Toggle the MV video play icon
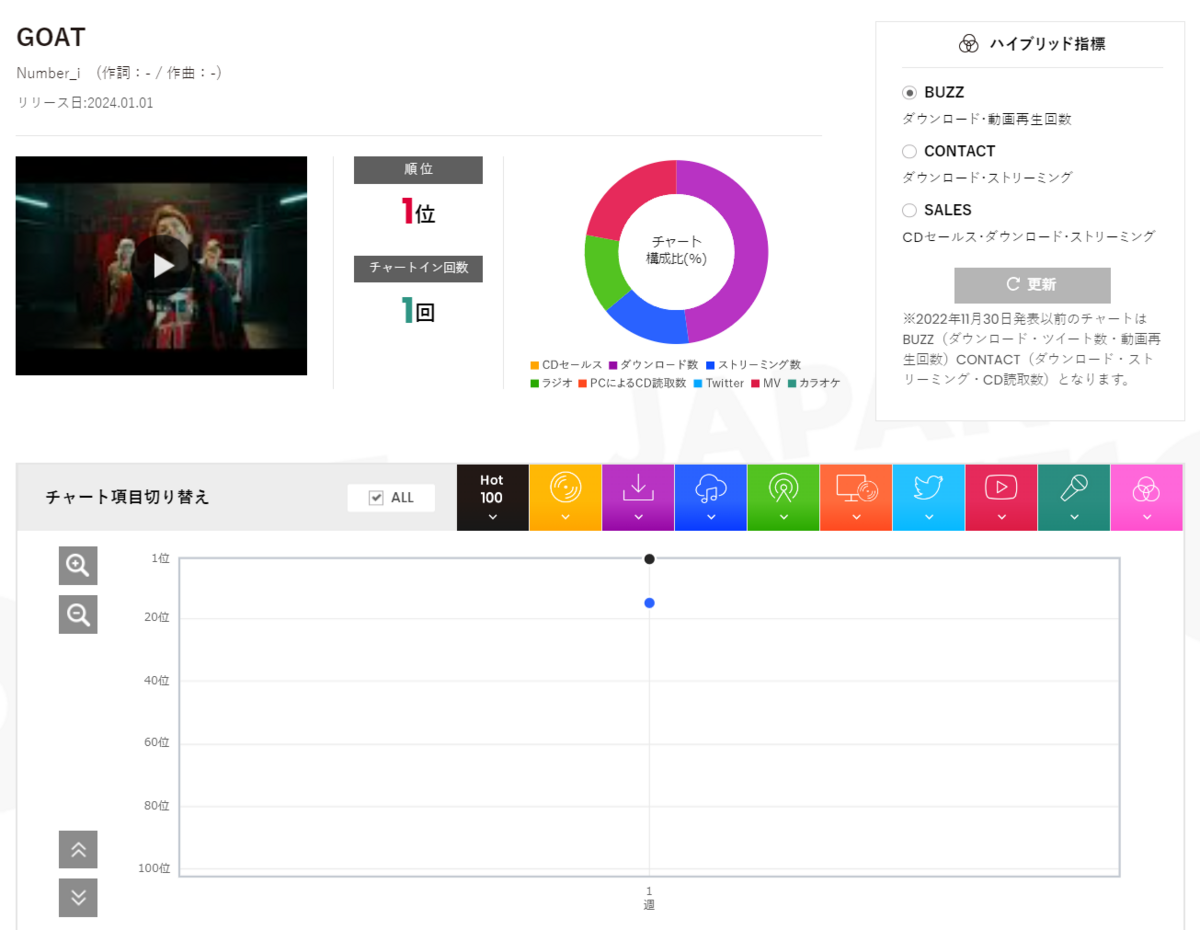This screenshot has height=930, width=1200. tap(1001, 497)
